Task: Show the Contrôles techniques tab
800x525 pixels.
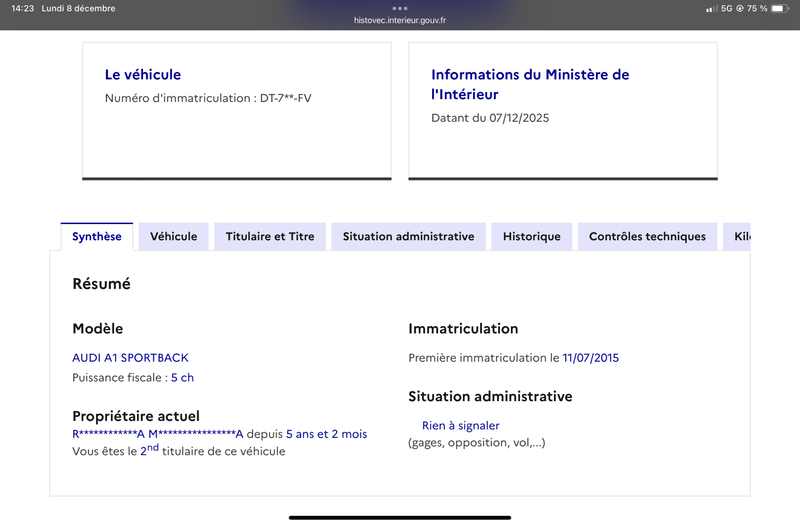Action: (x=647, y=237)
